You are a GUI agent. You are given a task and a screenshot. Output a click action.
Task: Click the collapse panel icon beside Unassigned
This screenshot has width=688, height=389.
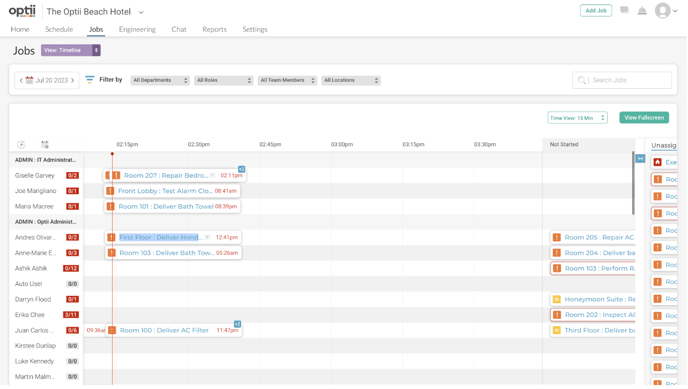click(x=640, y=158)
